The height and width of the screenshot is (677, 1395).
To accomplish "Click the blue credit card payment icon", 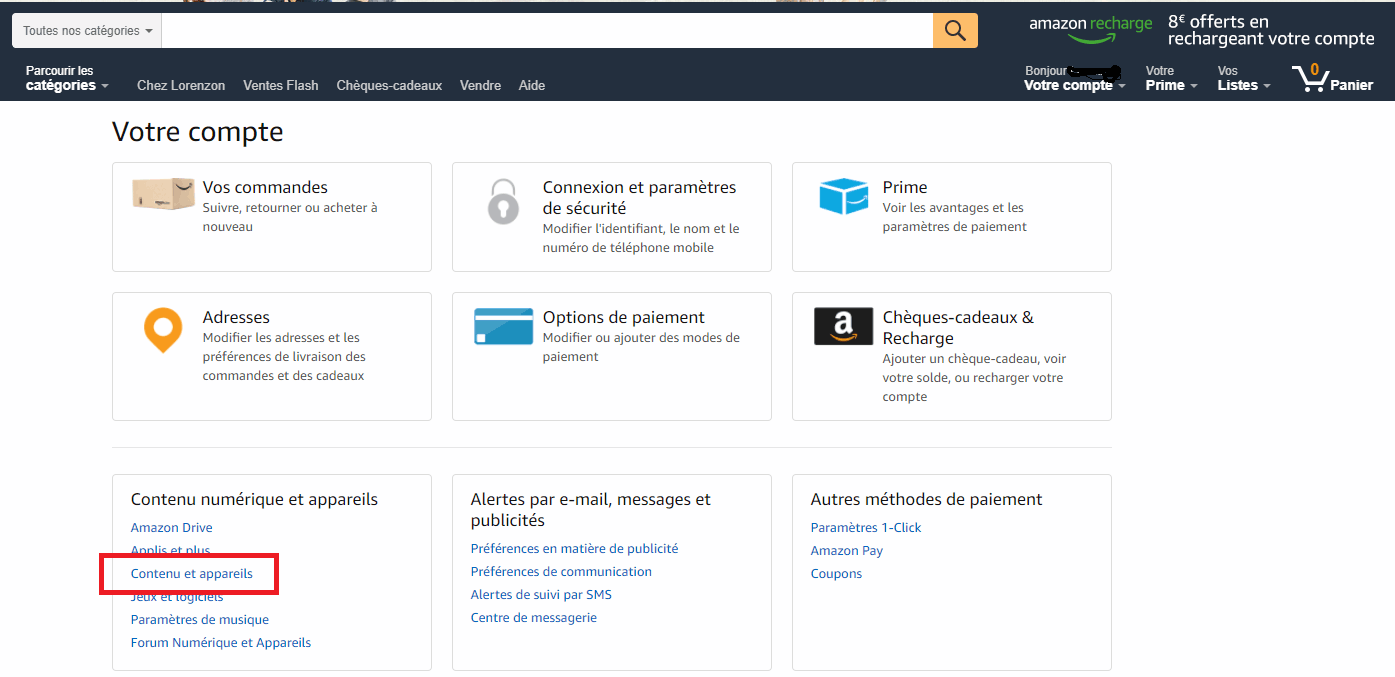I will pos(503,326).
